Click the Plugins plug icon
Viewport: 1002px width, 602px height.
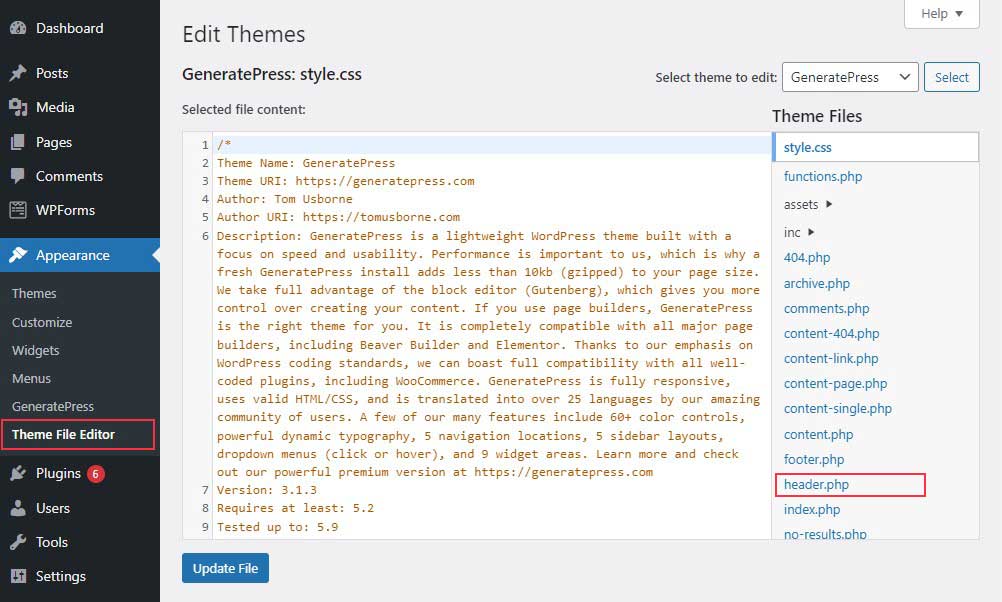[x=18, y=473]
